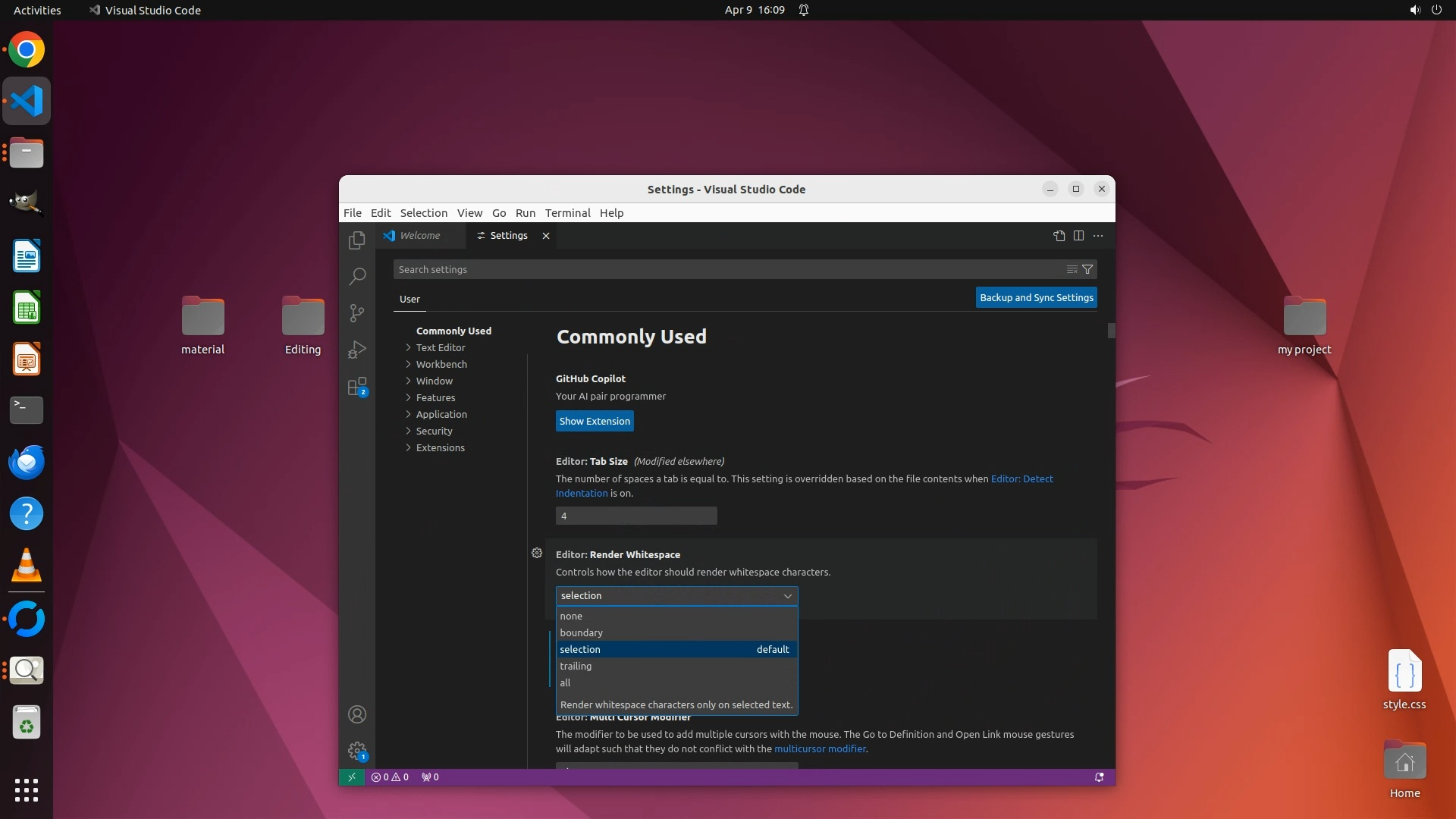The width and height of the screenshot is (1456, 819).
Task: Click the Accounts icon in activity bar
Action: (x=356, y=714)
